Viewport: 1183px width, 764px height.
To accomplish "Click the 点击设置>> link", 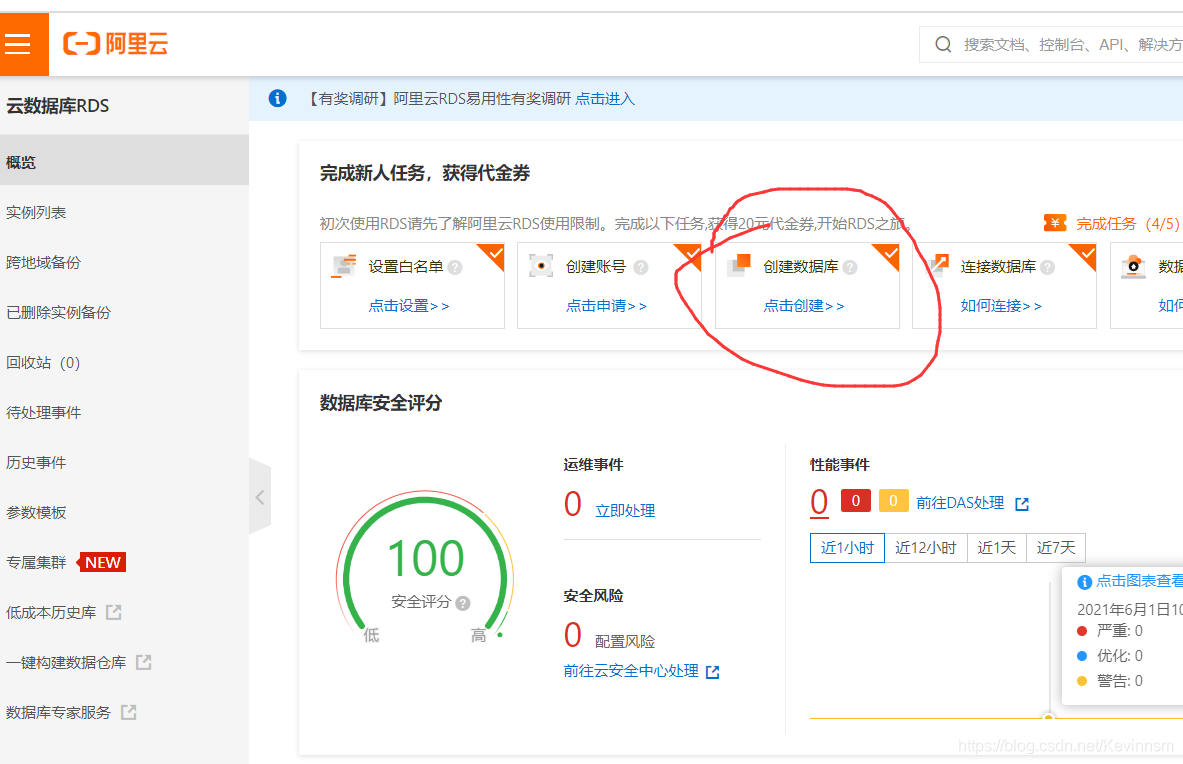I will pyautogui.click(x=409, y=305).
